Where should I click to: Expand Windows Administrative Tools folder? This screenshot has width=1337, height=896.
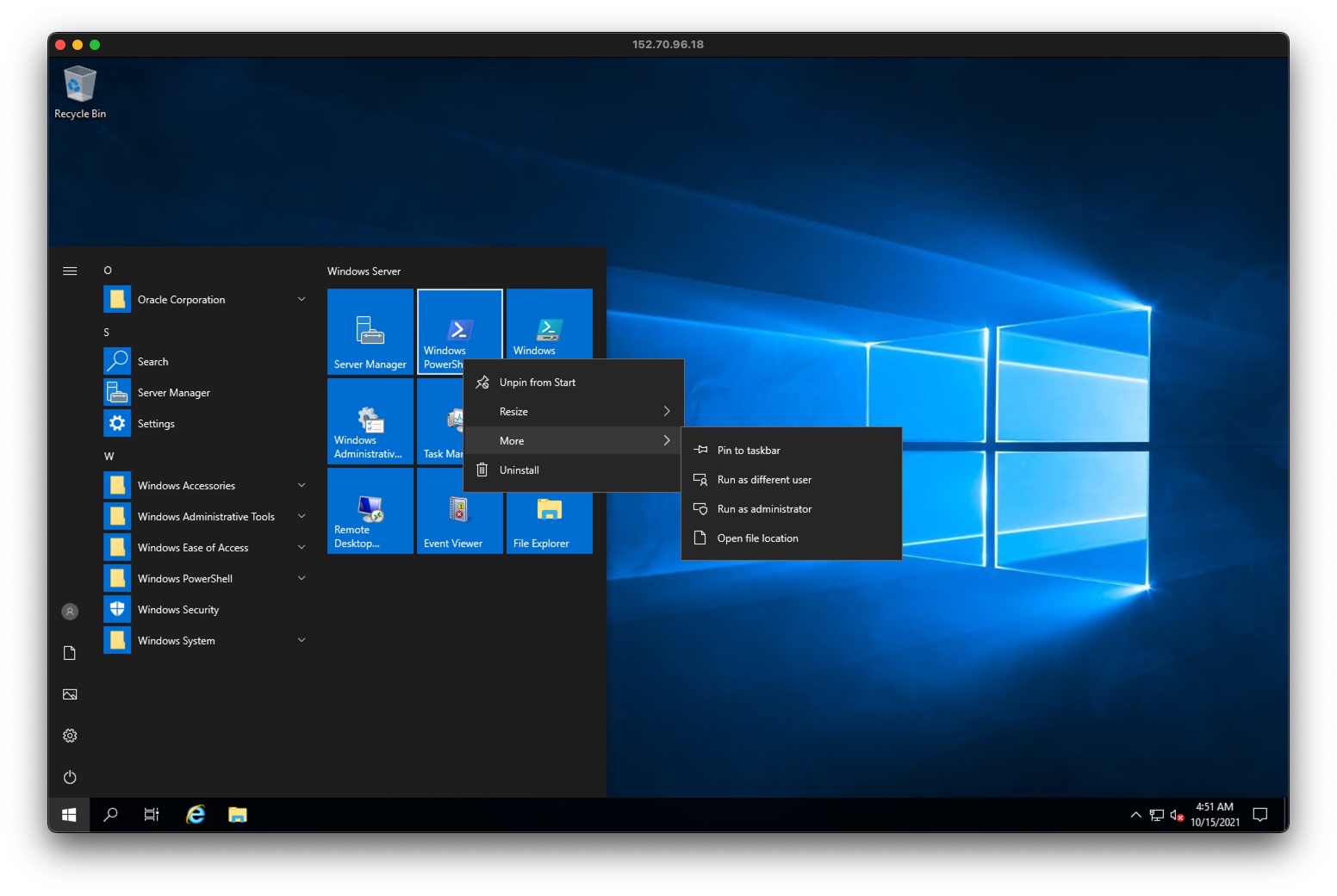[302, 516]
